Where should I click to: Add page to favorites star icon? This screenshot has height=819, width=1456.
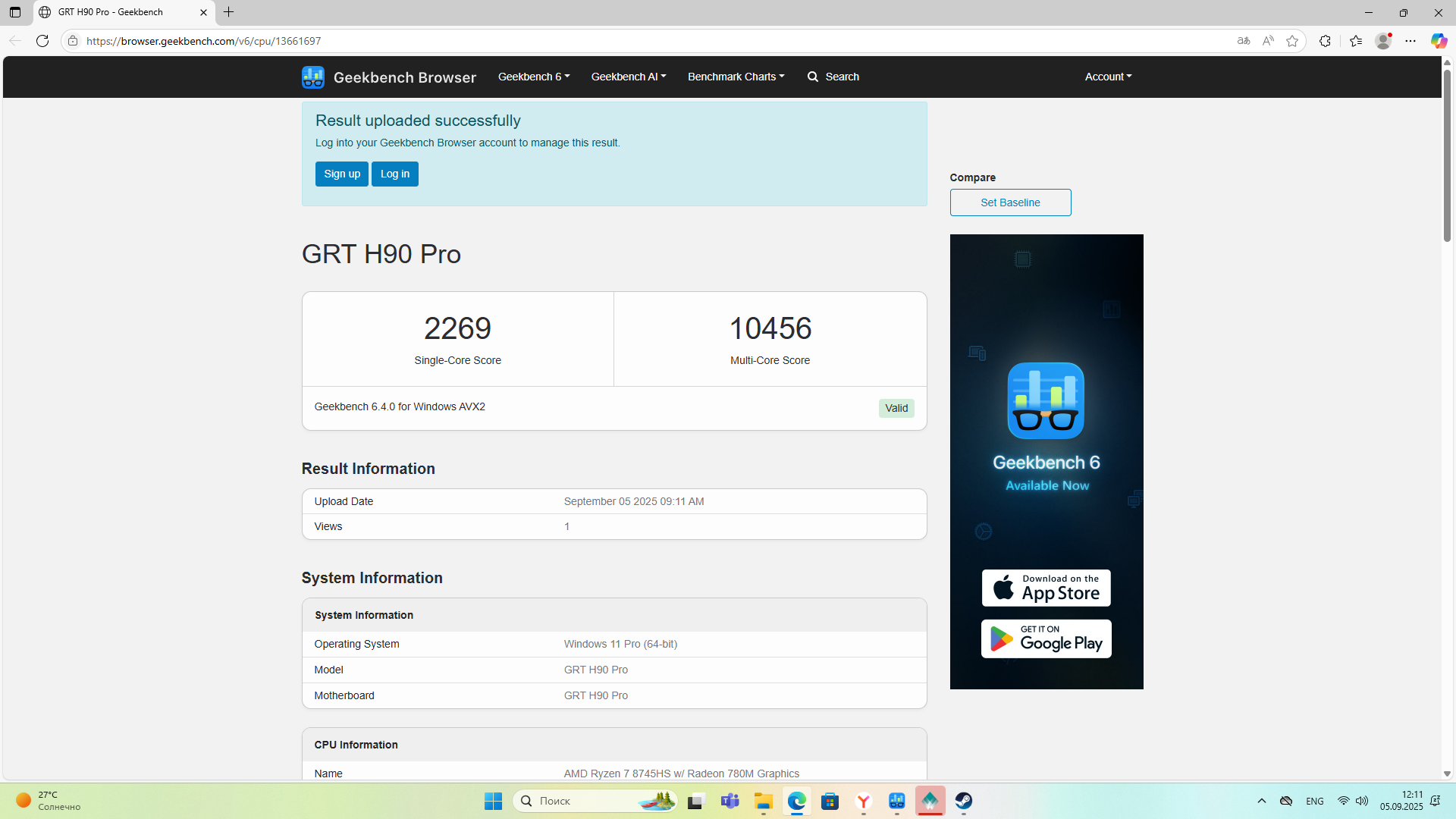coord(1292,41)
